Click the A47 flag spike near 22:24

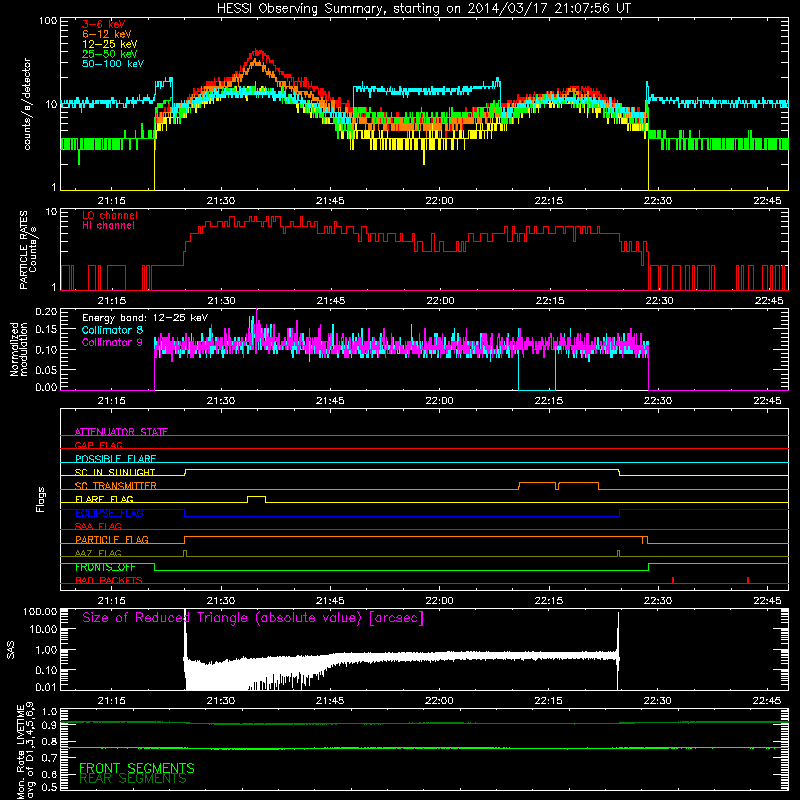618,553
